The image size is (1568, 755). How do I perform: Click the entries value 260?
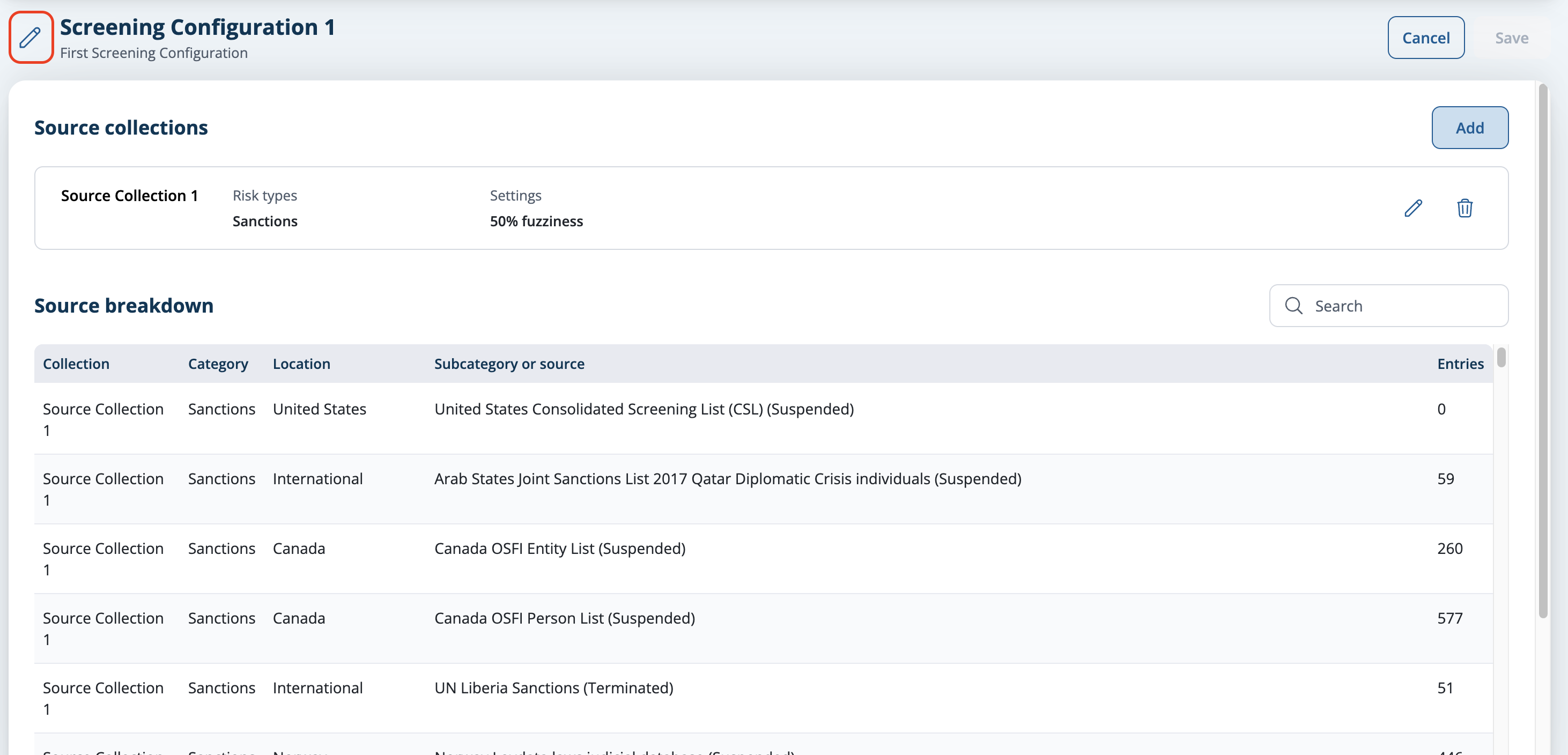[1449, 549]
